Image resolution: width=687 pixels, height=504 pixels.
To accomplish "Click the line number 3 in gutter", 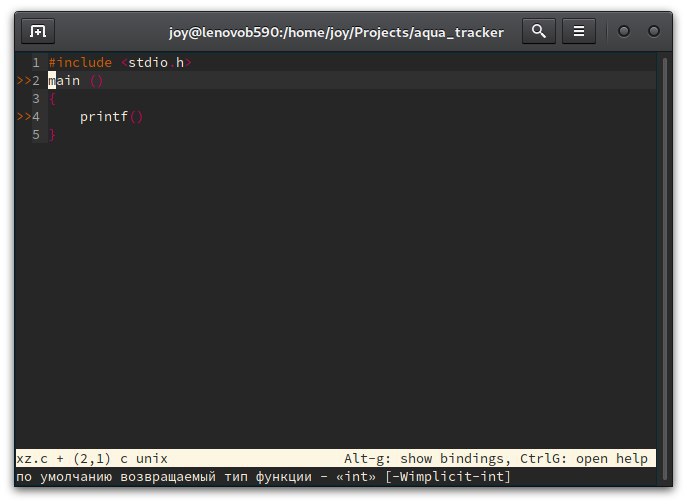I will [x=36, y=99].
